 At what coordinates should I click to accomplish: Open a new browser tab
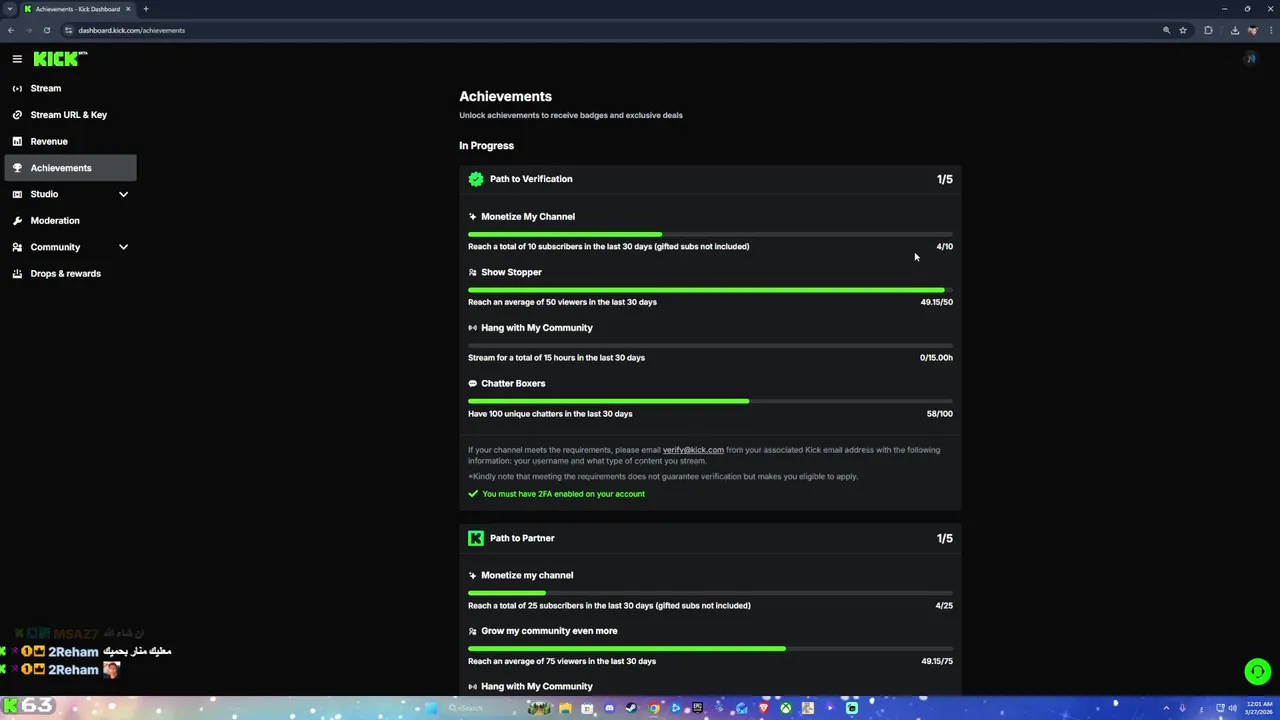click(x=146, y=9)
